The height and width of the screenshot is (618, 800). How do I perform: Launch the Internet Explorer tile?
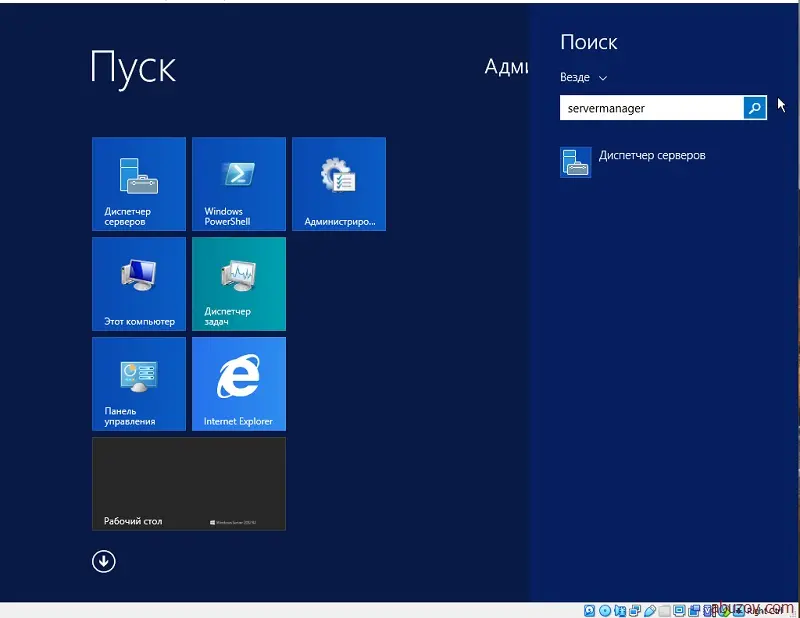[239, 384]
